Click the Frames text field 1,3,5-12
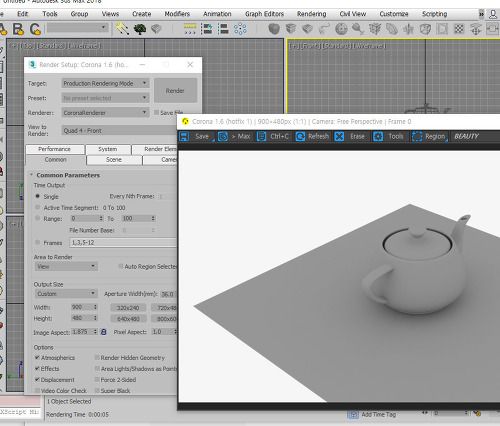This screenshot has height=426, width=500. [x=123, y=243]
